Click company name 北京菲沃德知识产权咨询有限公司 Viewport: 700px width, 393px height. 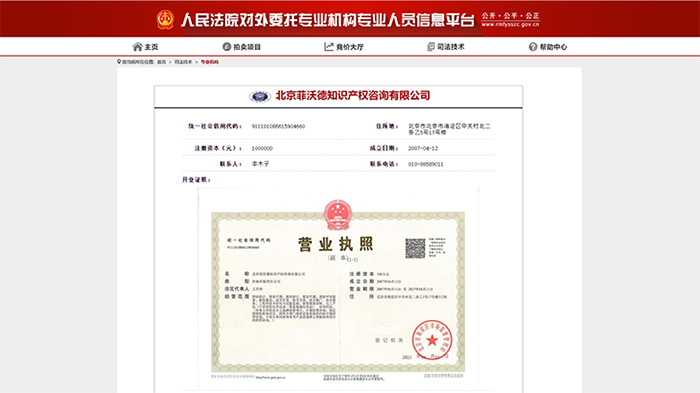click(x=353, y=96)
